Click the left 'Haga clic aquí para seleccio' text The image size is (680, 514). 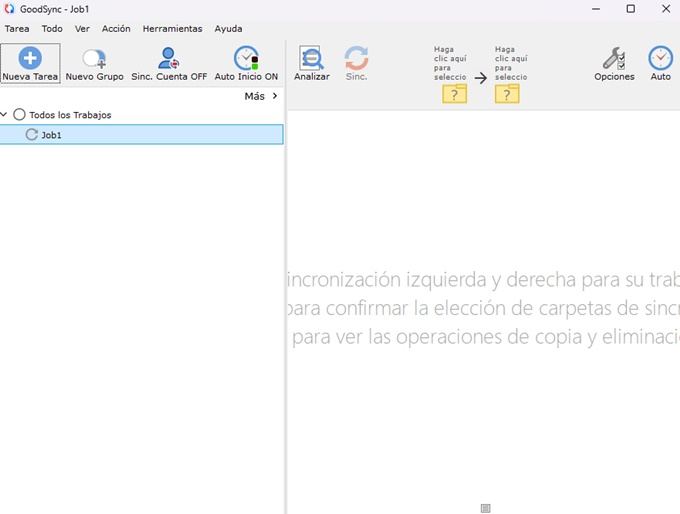[x=450, y=63]
